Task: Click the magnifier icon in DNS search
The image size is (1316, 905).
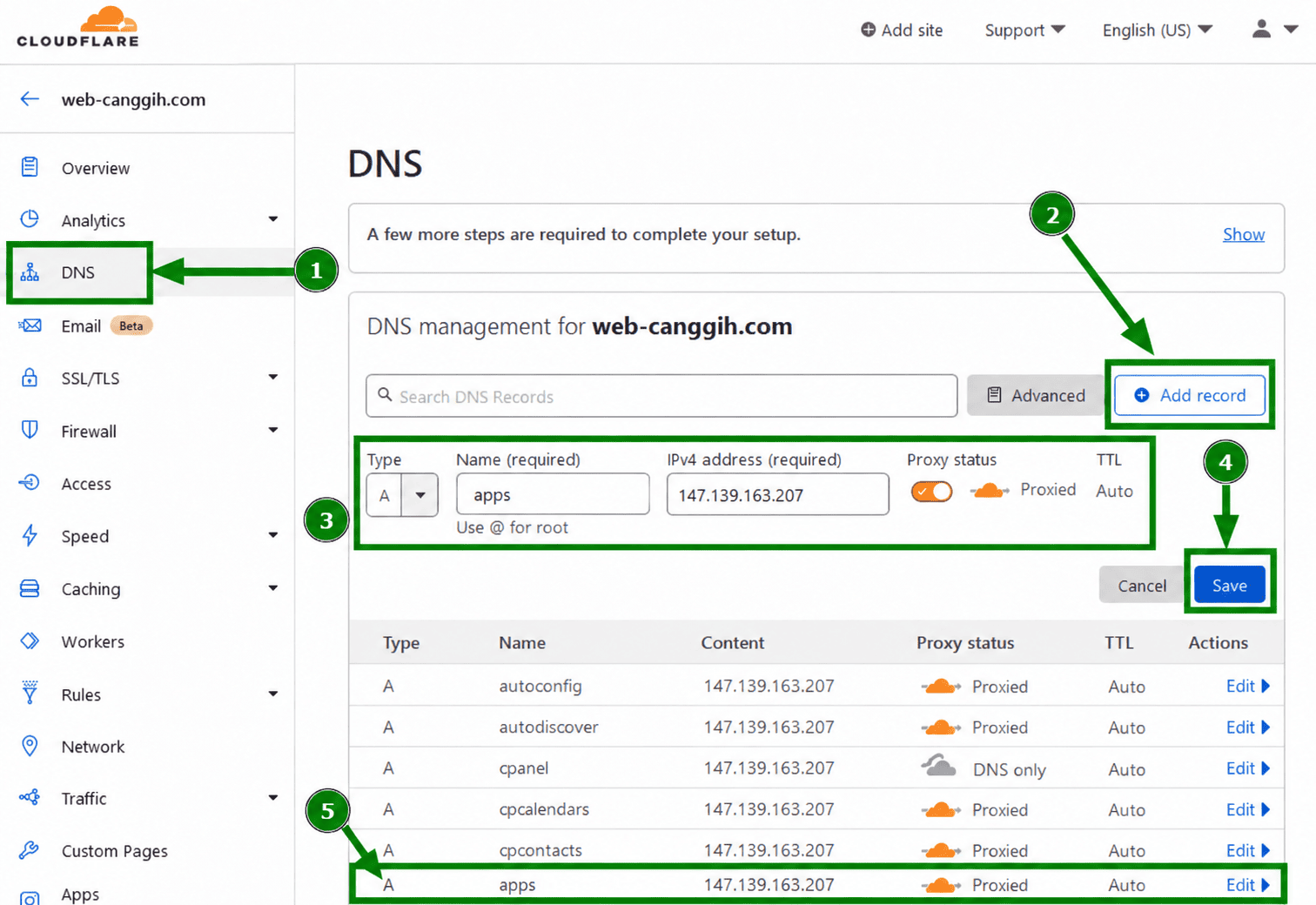Action: coord(385,395)
